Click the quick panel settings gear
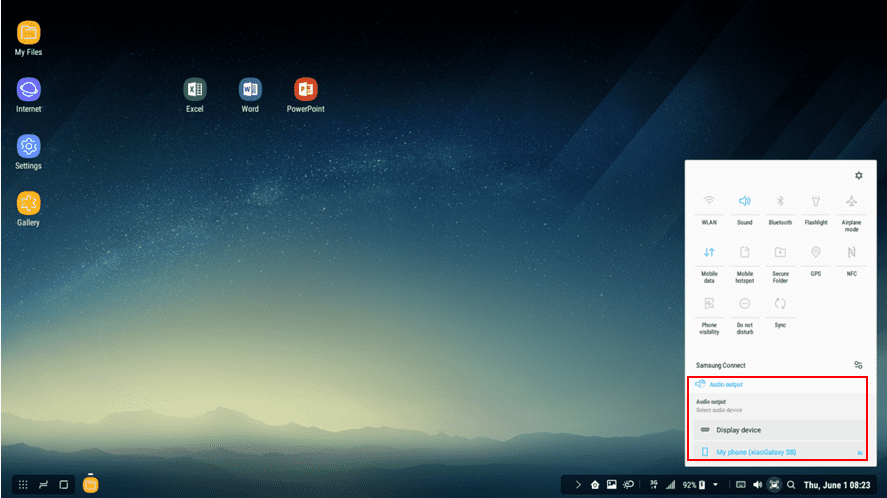The width and height of the screenshot is (887, 498). coord(858,176)
